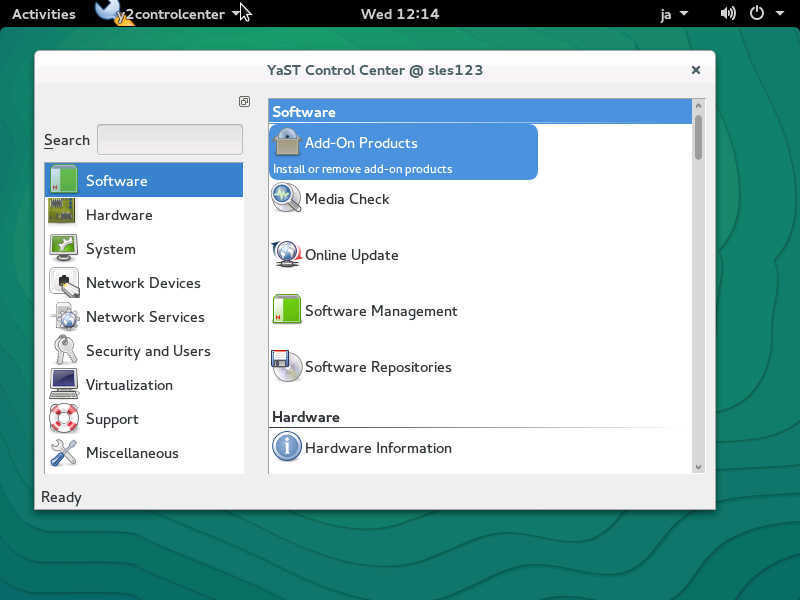The image size is (800, 600).
Task: Click the Wed 12:14 clock menu
Action: point(400,14)
